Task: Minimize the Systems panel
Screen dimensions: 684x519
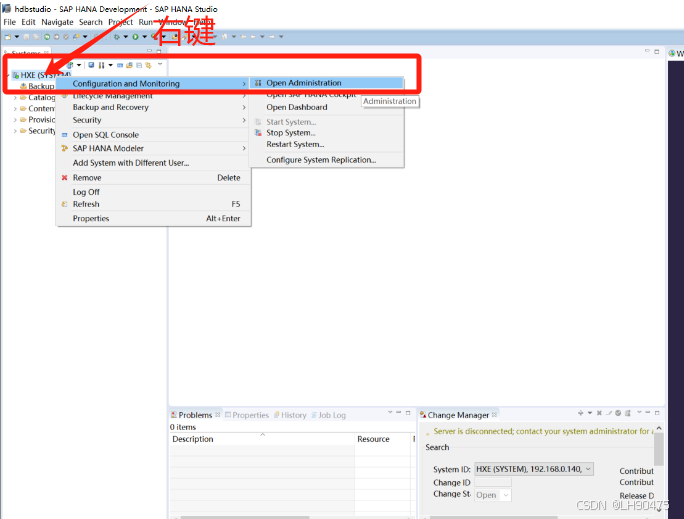Action: pos(150,51)
